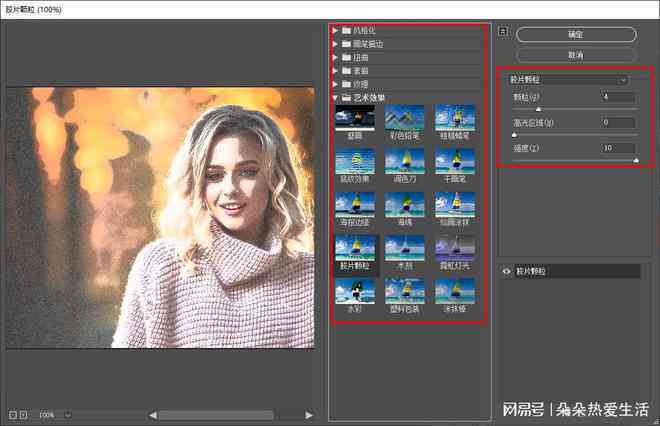Click the preview scroll left arrow
Image resolution: width=660 pixels, height=426 pixels.
tap(153, 415)
